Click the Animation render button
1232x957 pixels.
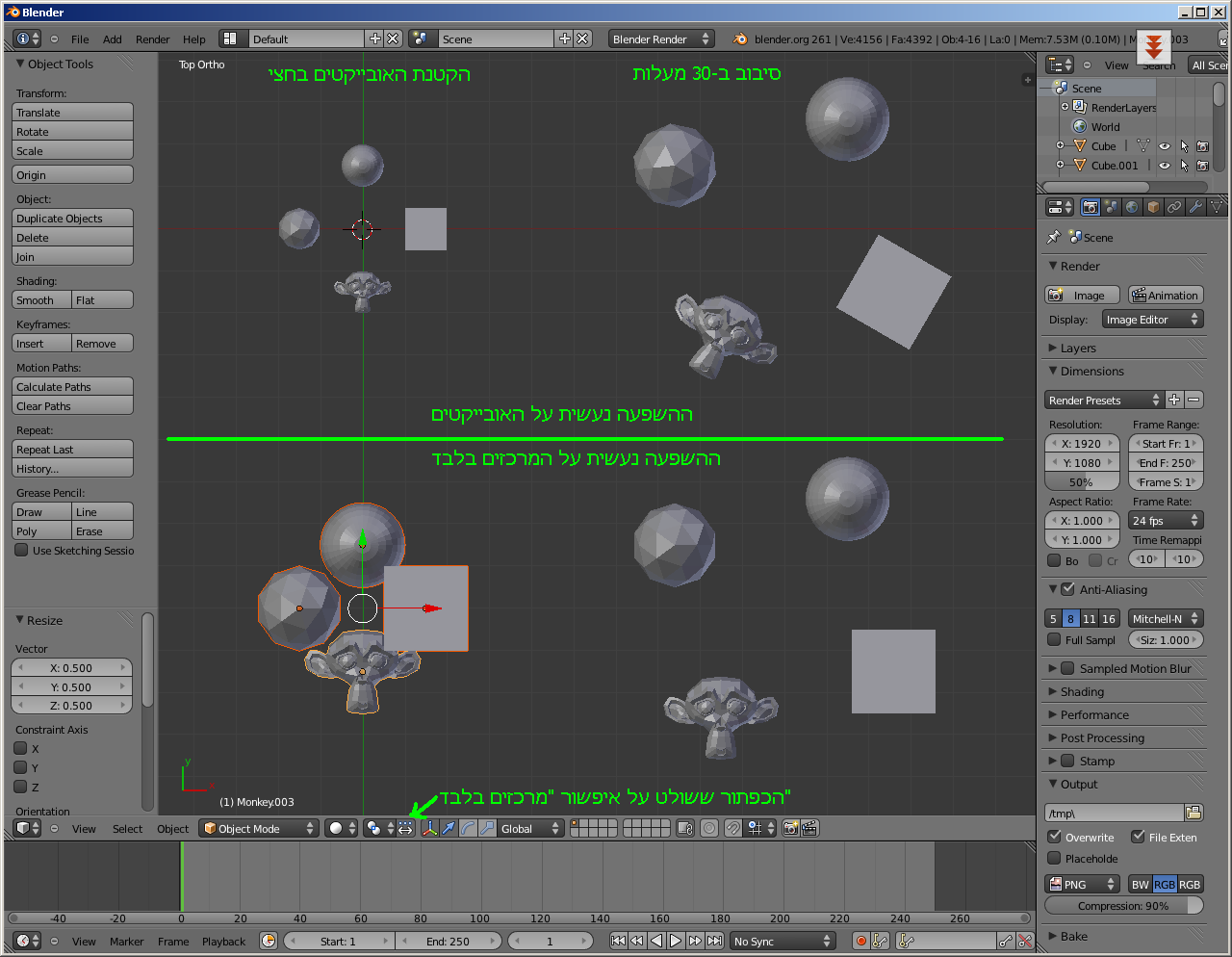[x=1166, y=296]
